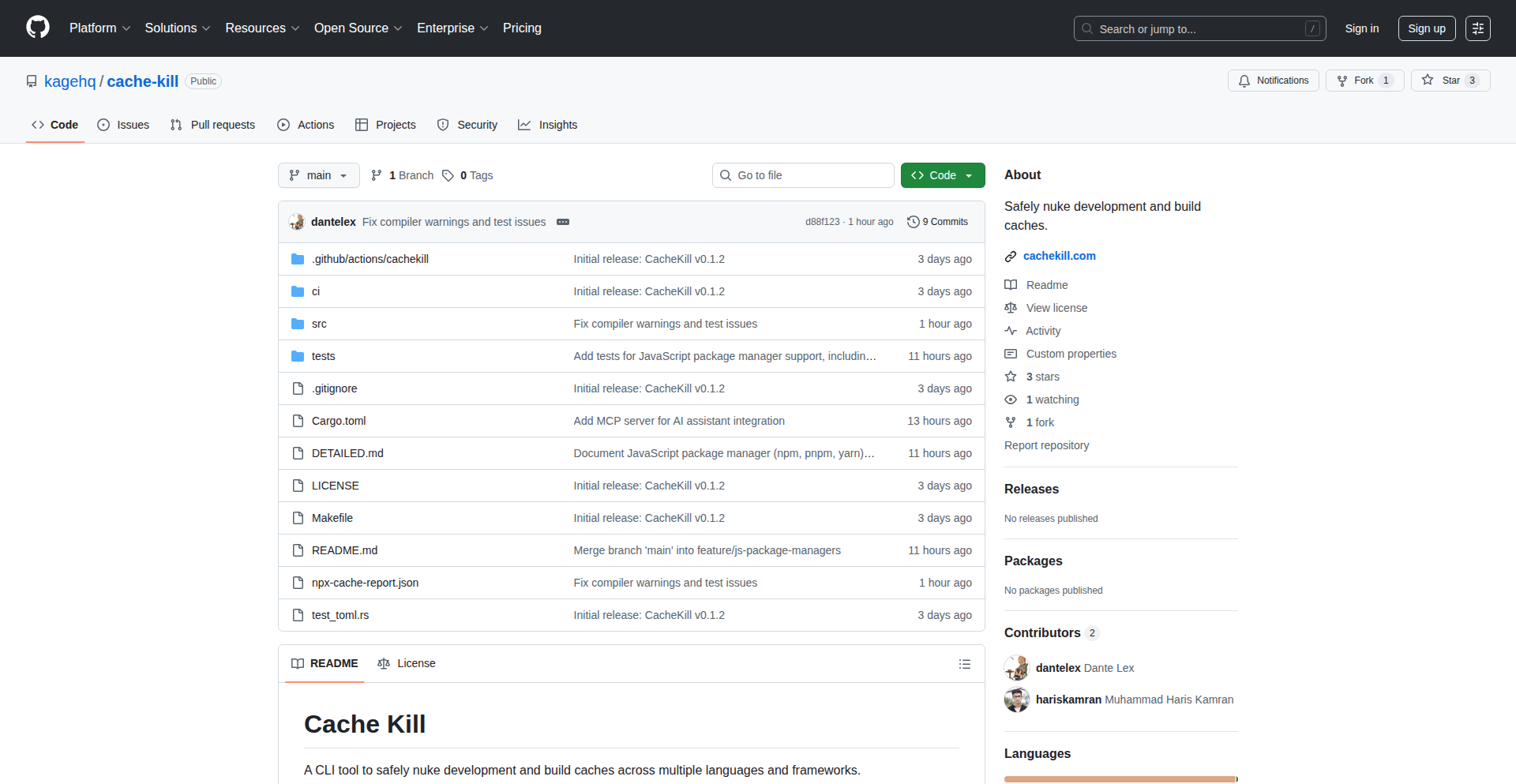Expand commit message ellipsis button
The image size is (1516, 784).
563,222
